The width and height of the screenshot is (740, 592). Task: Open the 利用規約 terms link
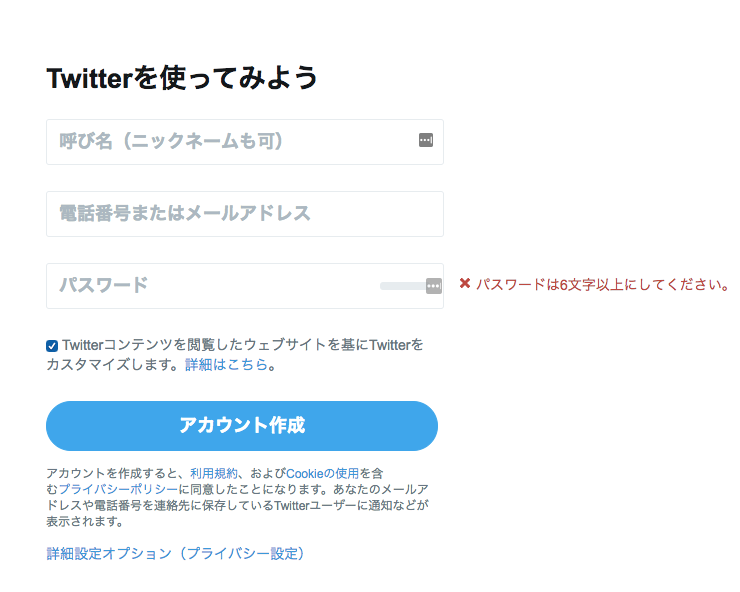pos(214,473)
